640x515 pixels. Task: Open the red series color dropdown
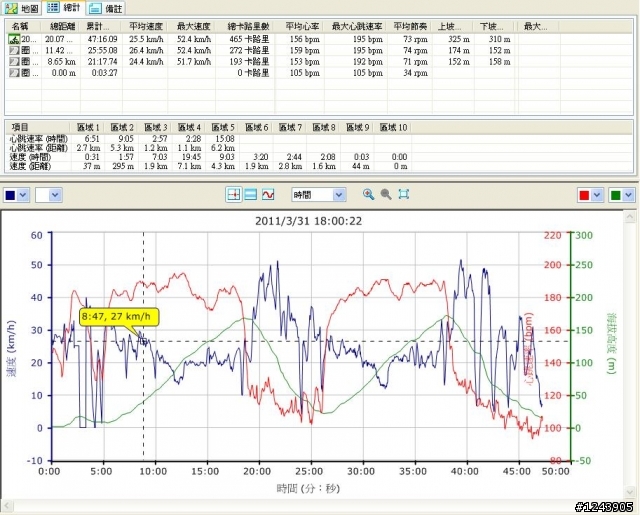[x=597, y=195]
